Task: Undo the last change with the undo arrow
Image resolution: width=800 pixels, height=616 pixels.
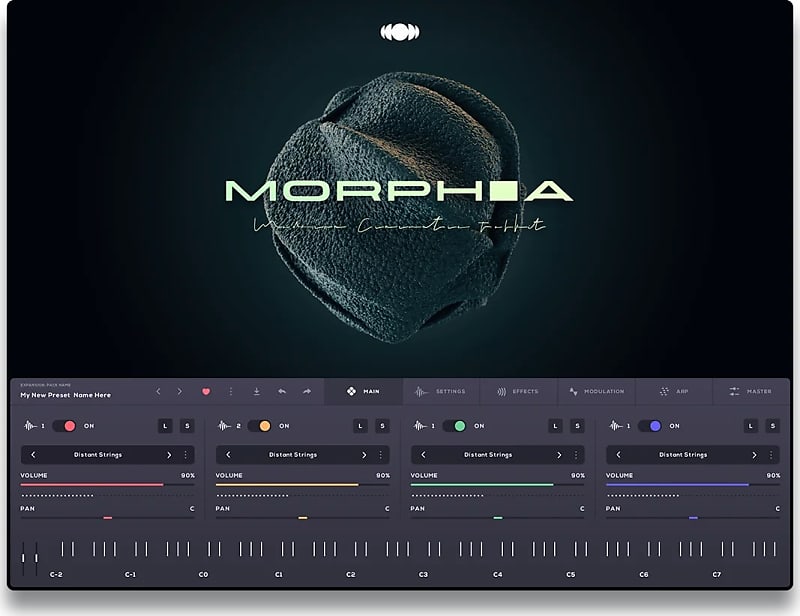Action: (x=281, y=391)
